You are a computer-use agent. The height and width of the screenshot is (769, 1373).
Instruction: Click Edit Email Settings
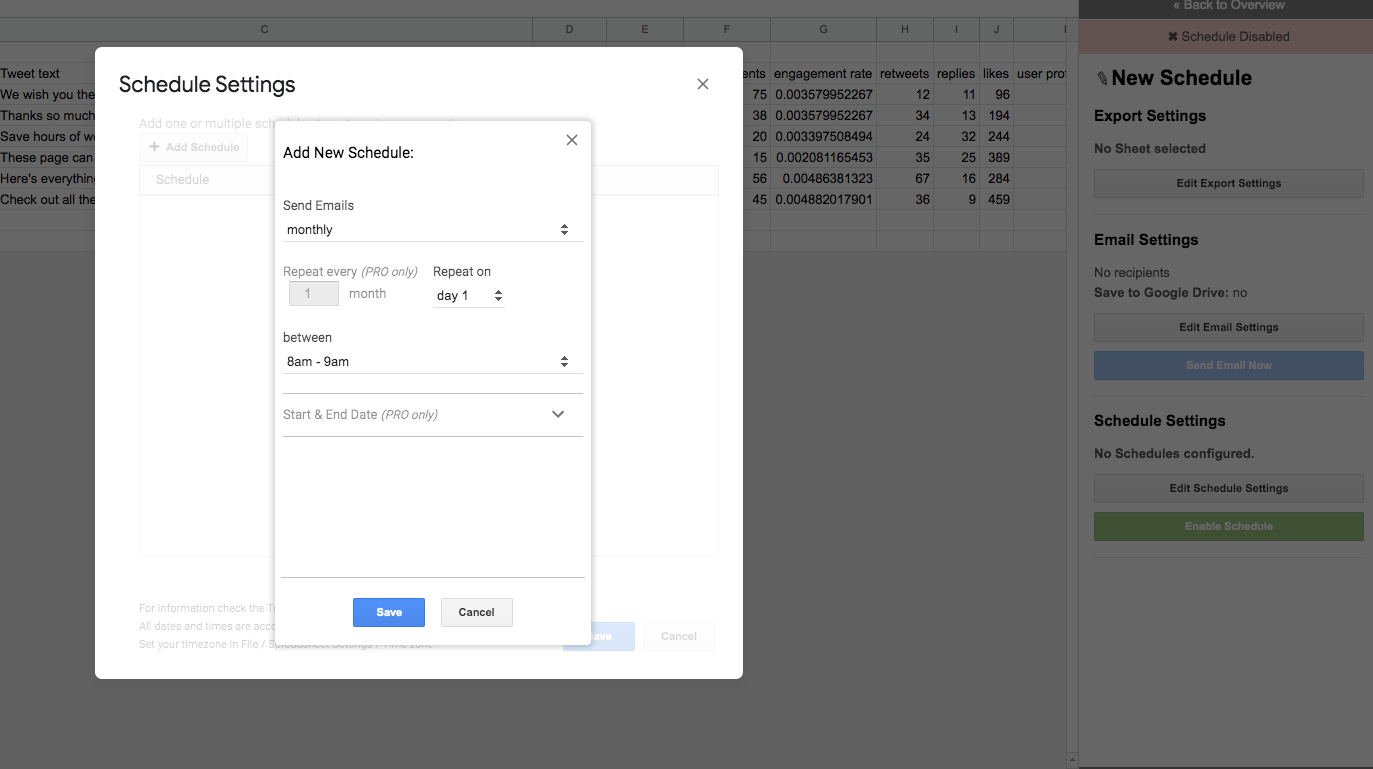point(1228,327)
